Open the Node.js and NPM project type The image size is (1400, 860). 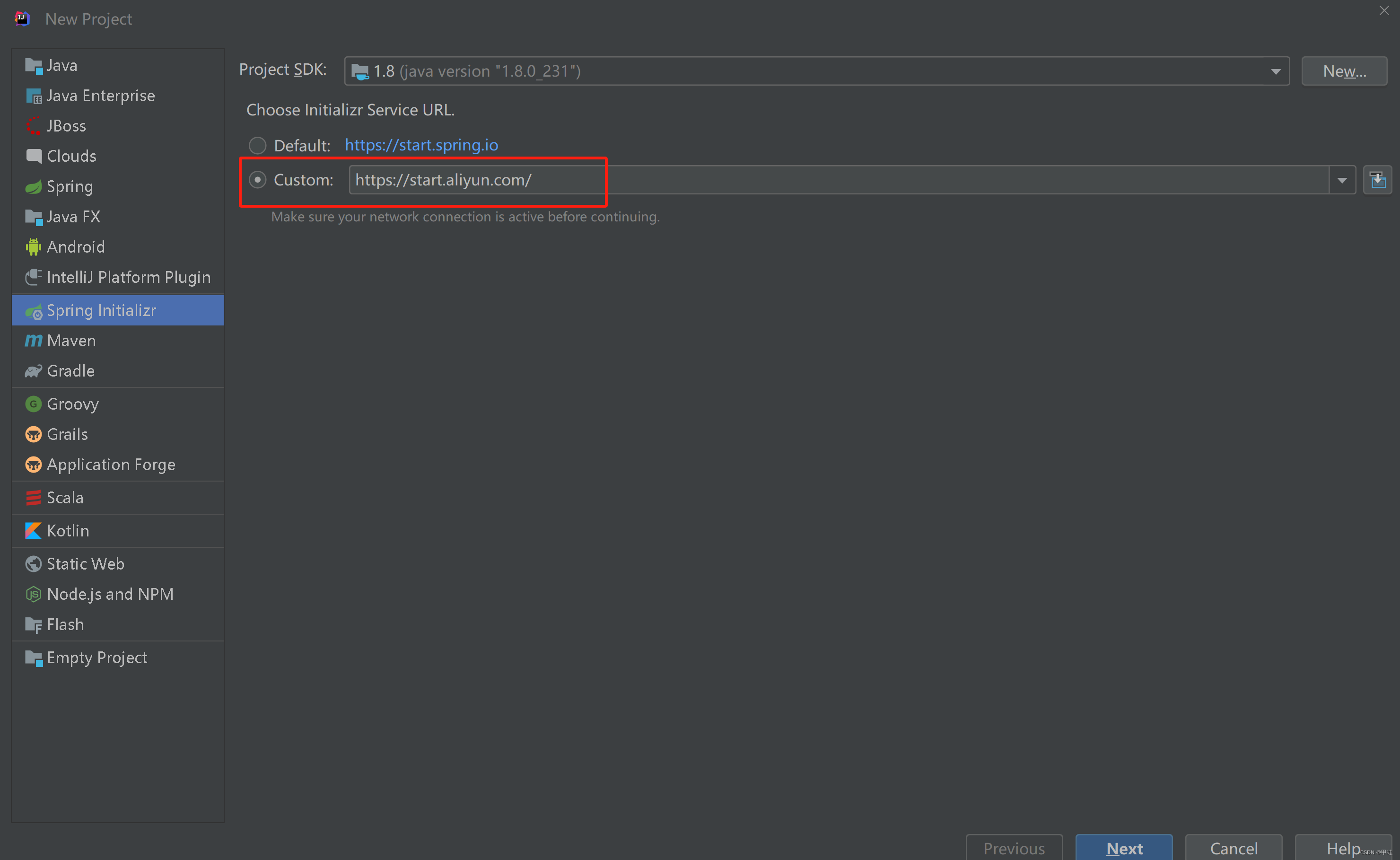[x=110, y=593]
